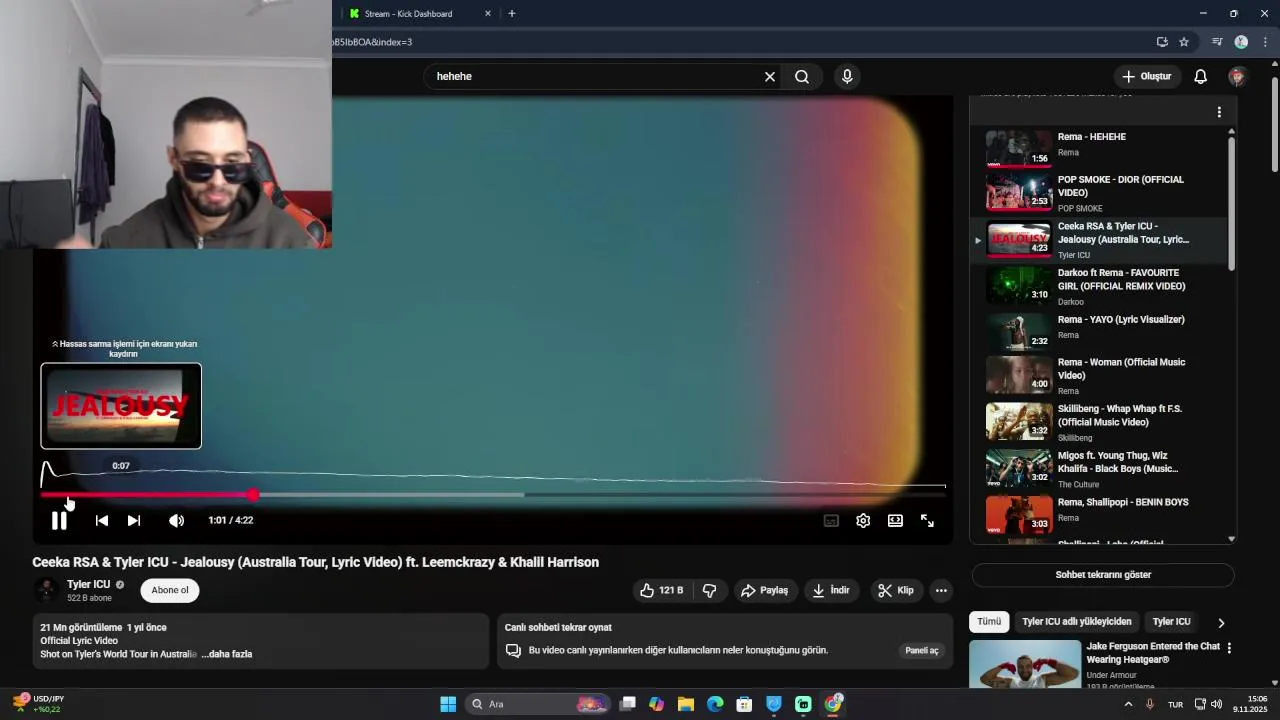Go to previous video in playlist
Viewport: 1280px width, 720px height.
click(x=101, y=520)
